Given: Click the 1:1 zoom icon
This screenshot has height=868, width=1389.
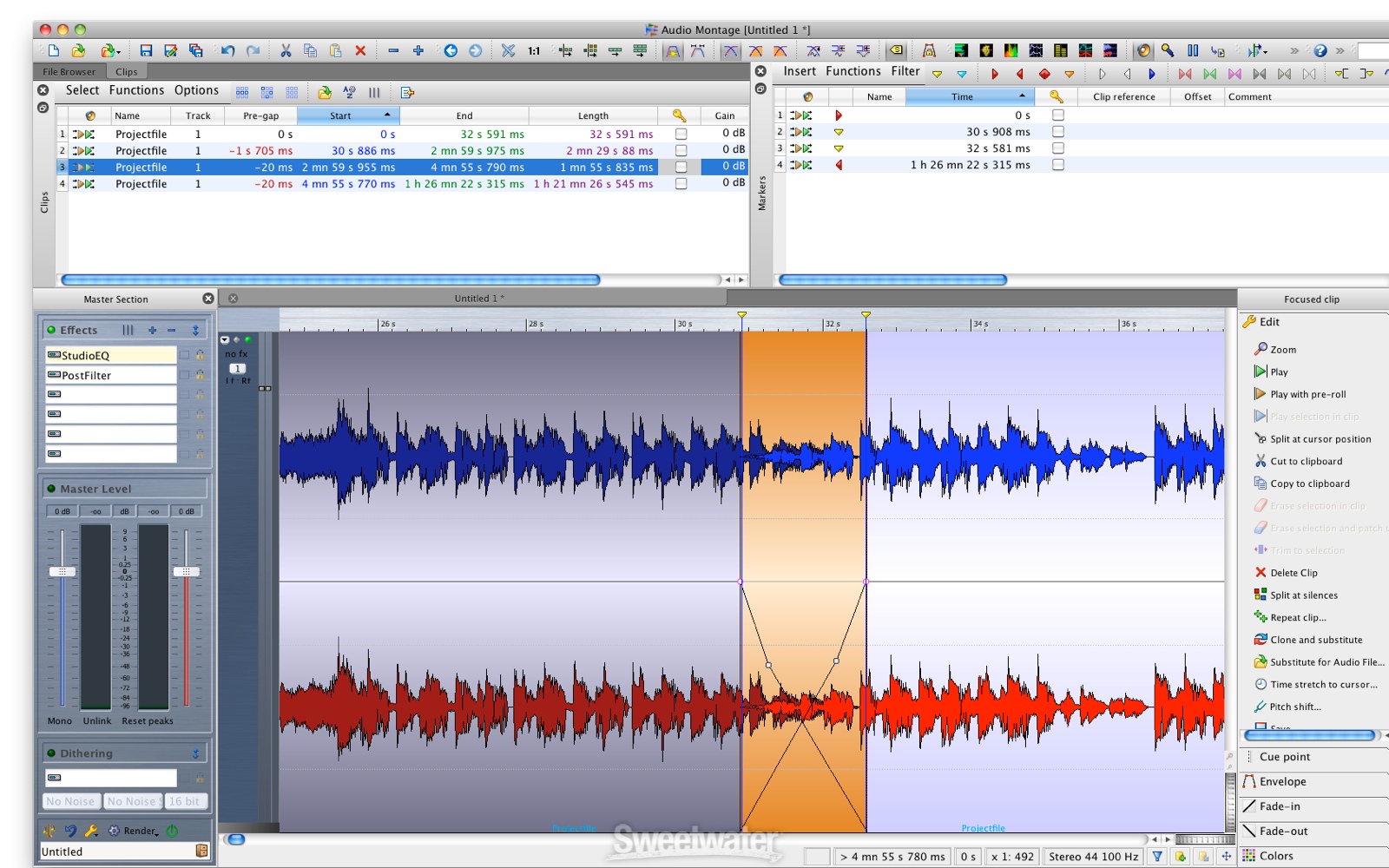Looking at the screenshot, I should coord(534,51).
